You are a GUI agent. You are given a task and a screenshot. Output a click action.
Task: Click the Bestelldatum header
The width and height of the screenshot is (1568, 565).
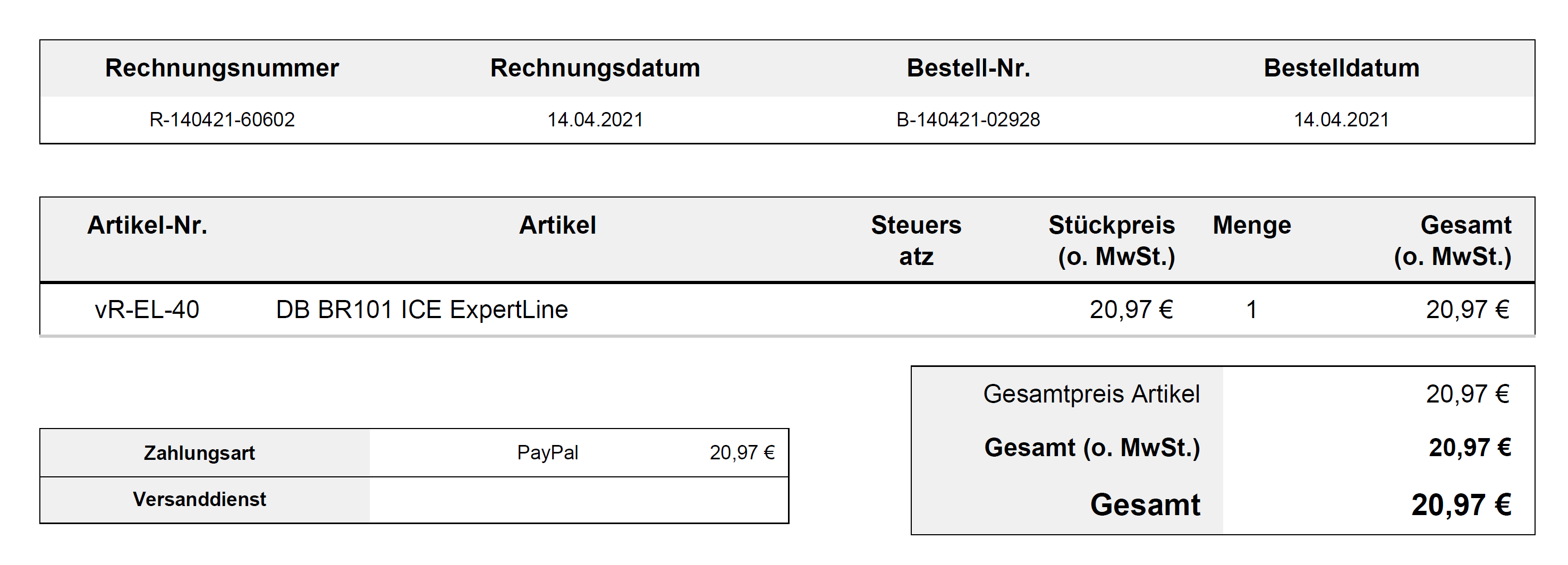[1341, 68]
